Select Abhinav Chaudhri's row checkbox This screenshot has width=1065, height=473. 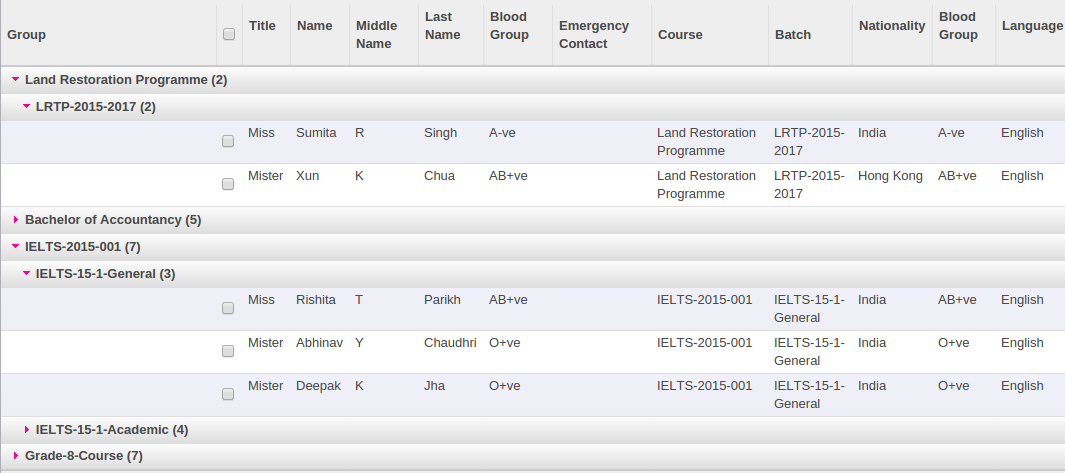pos(228,352)
